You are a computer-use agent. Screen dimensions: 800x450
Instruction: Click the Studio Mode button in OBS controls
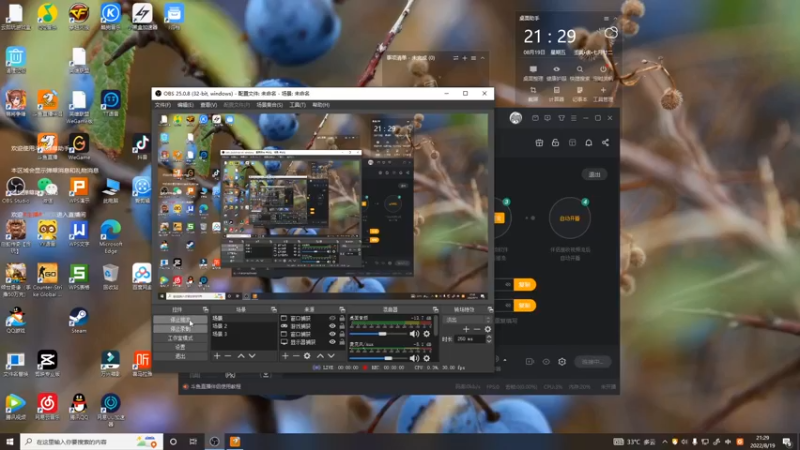181,338
